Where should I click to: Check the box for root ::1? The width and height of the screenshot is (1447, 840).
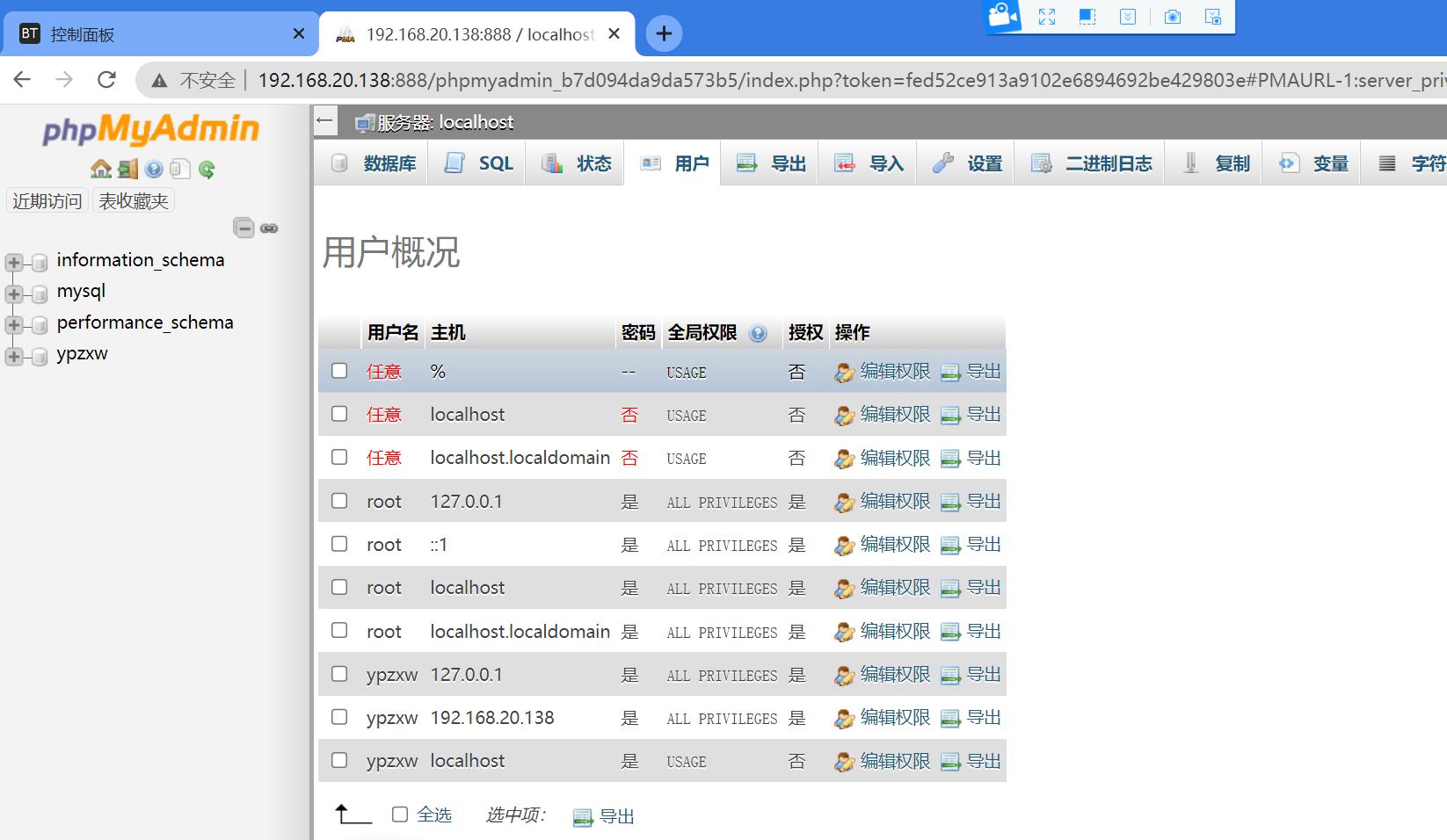339,544
